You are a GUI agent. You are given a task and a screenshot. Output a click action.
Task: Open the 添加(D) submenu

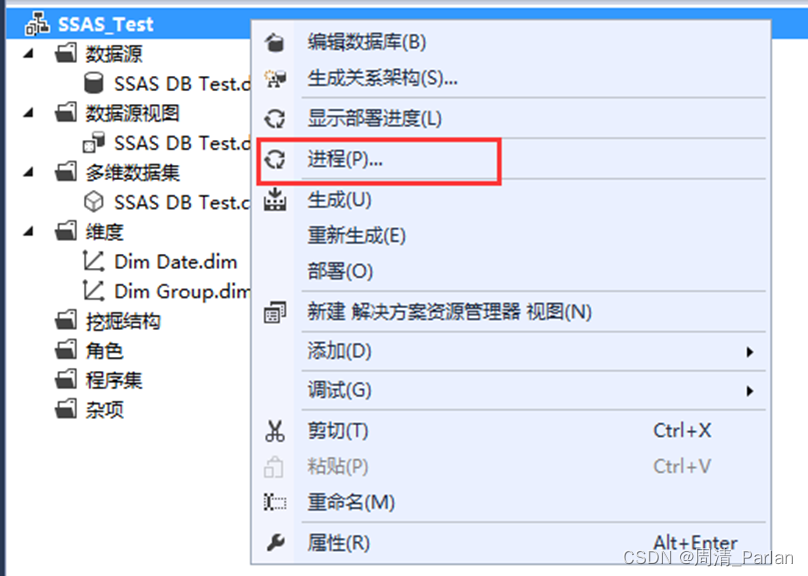(x=340, y=352)
